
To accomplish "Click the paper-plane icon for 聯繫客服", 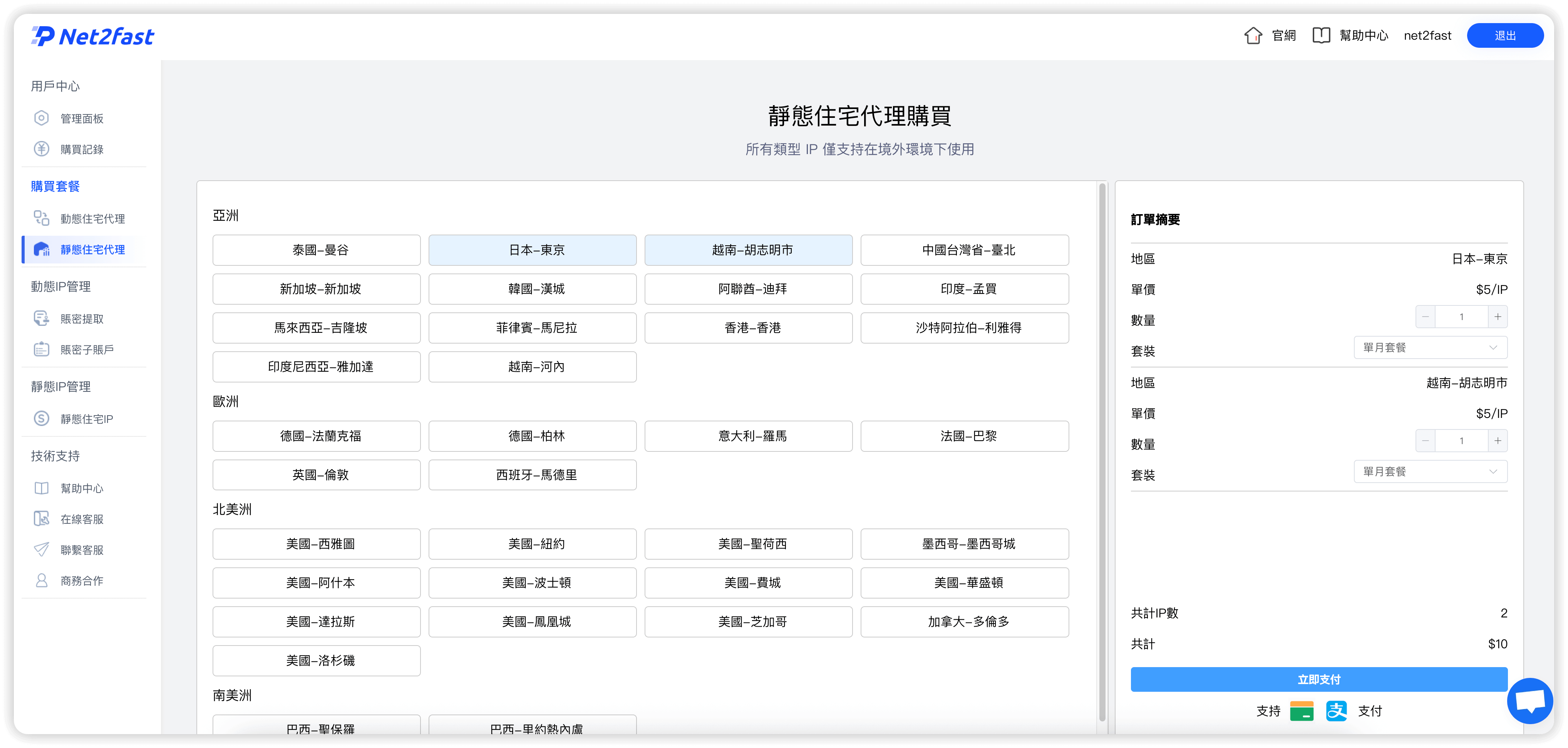I will click(x=41, y=550).
